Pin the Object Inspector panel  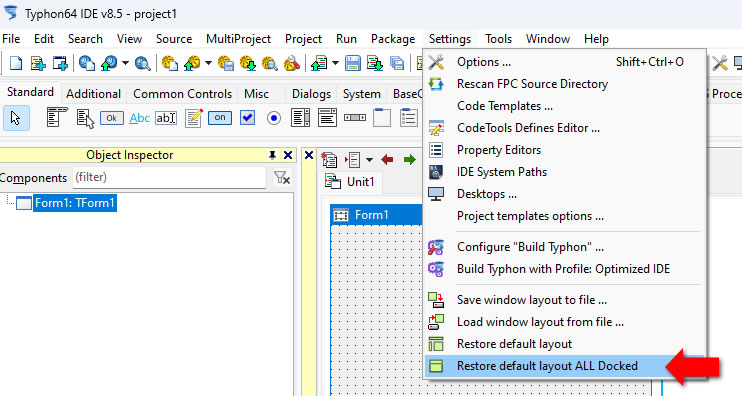pos(272,155)
